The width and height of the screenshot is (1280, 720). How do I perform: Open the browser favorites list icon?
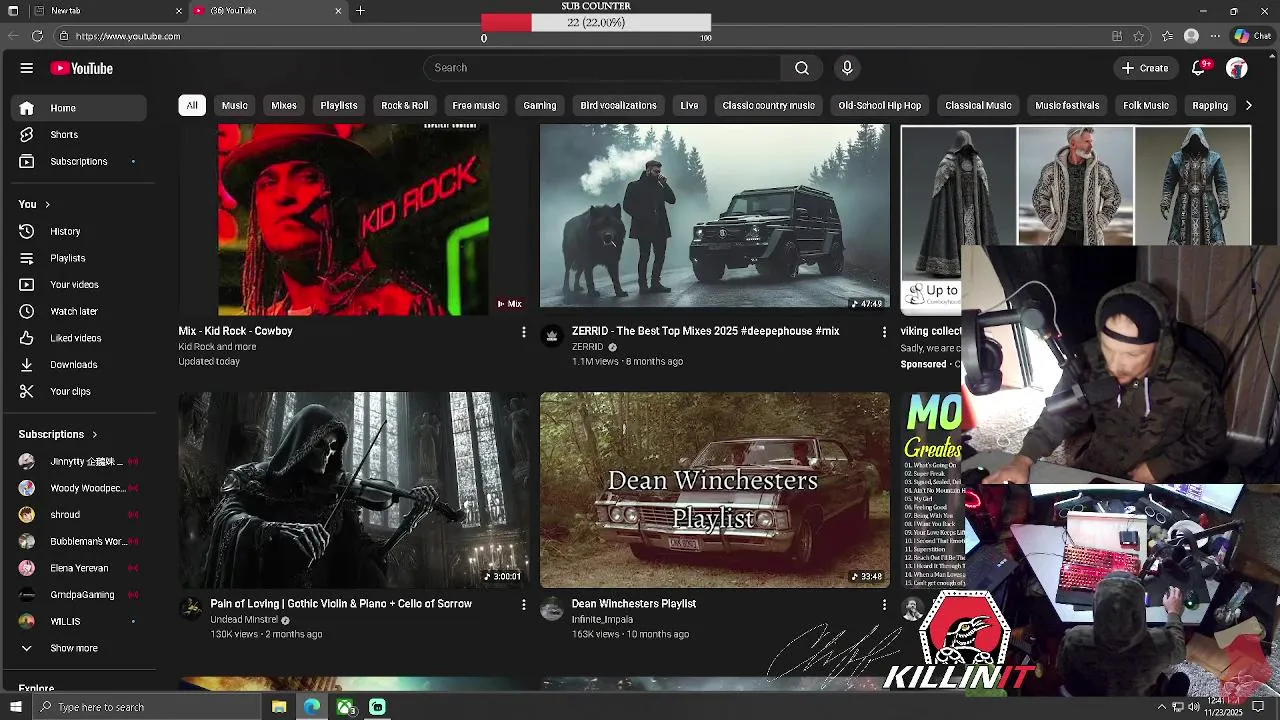click(x=1167, y=36)
